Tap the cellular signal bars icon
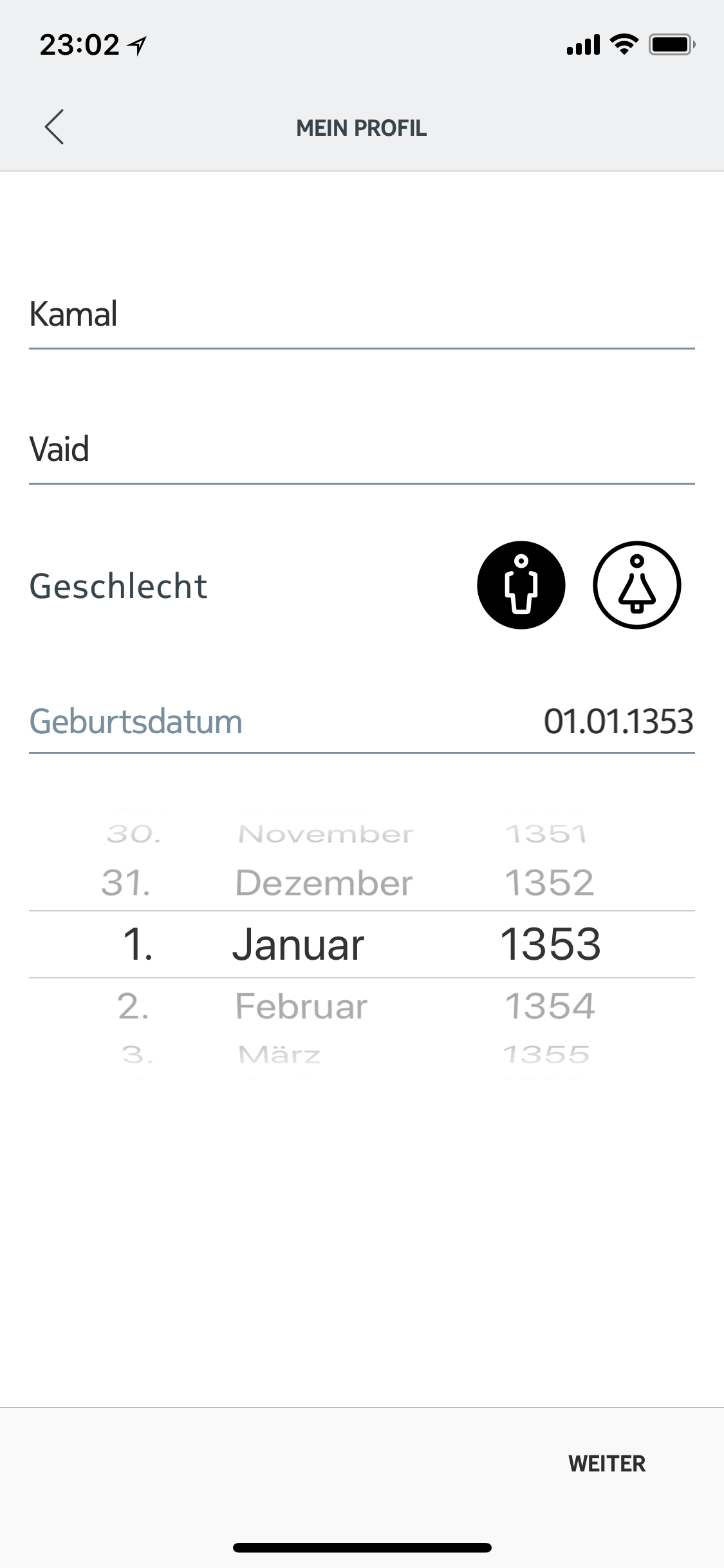The image size is (724, 1568). [x=583, y=45]
